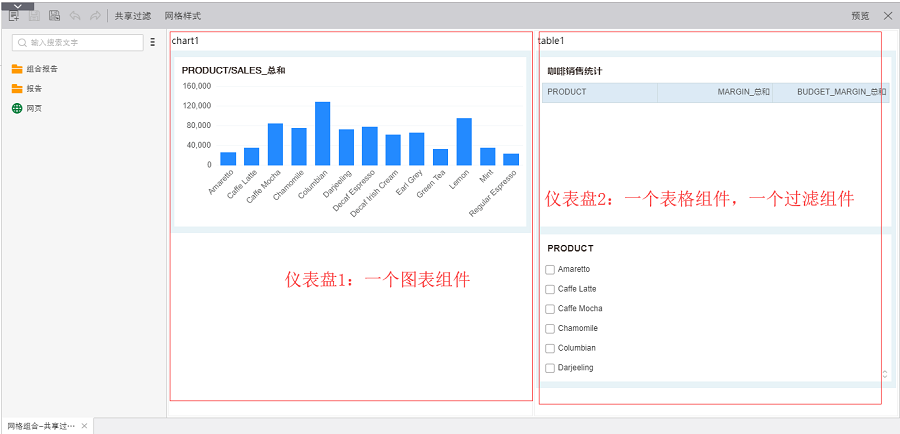
Task: Open the options menu beside search box
Action: coord(152,43)
